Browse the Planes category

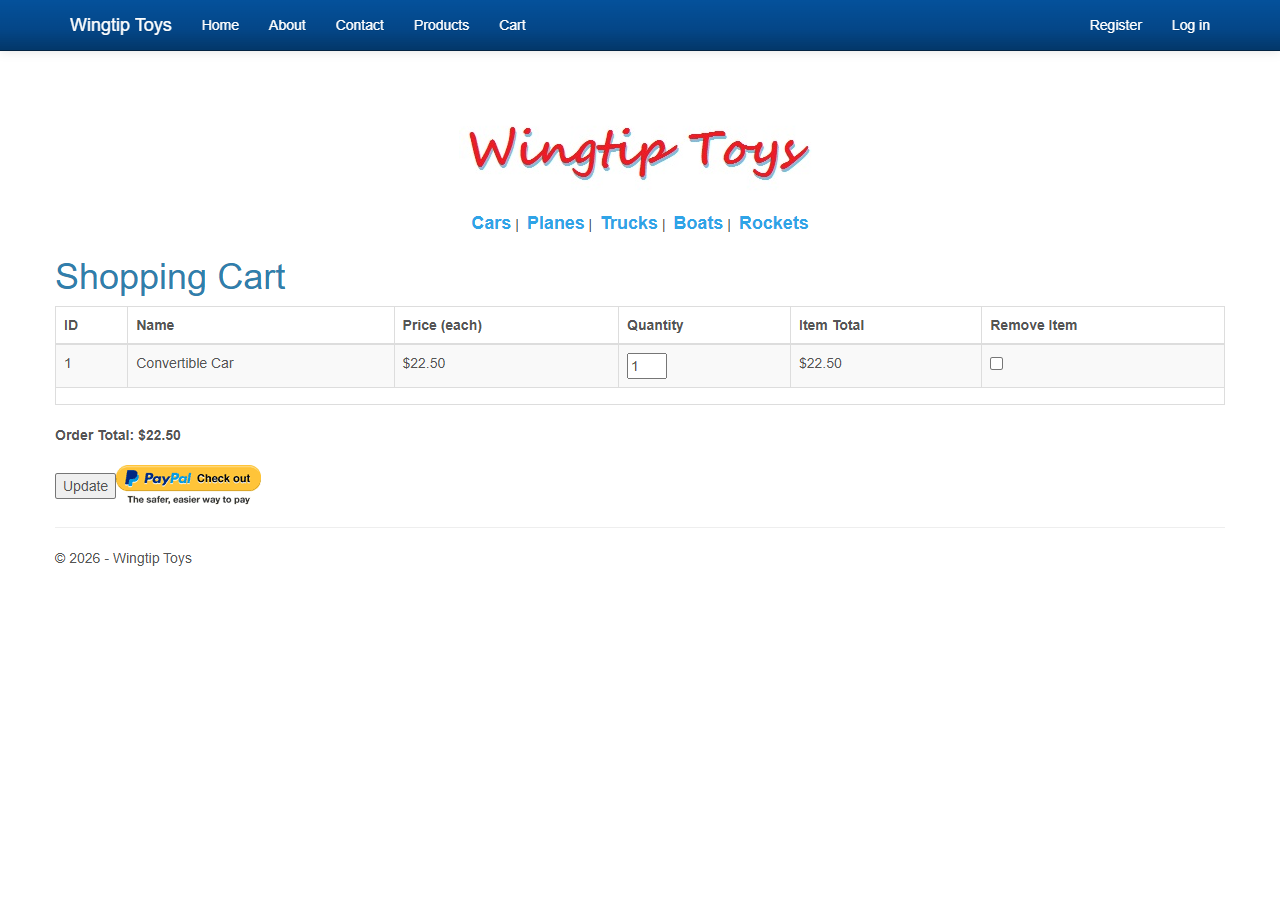556,223
